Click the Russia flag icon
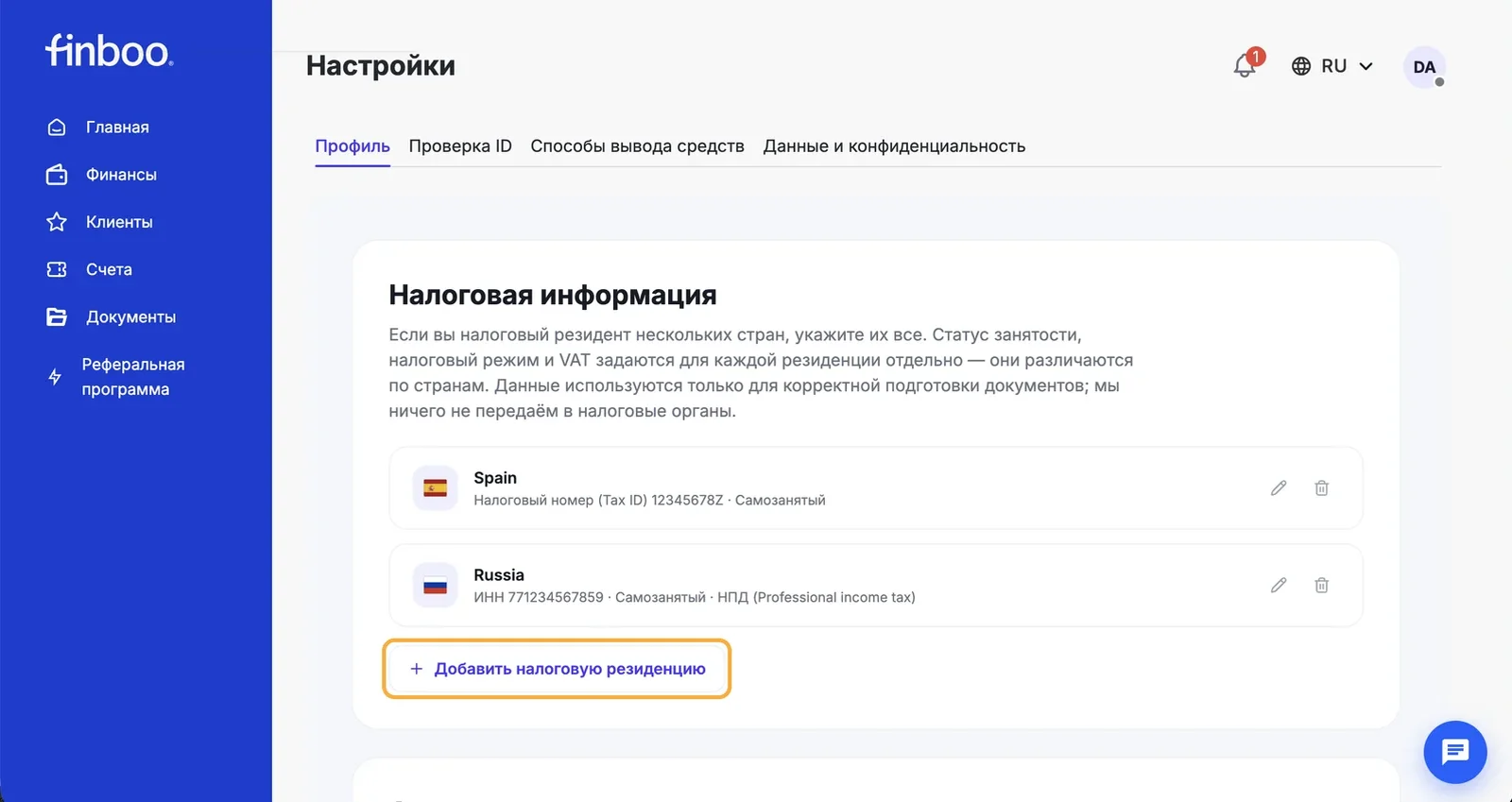The height and width of the screenshot is (802, 1512). 436,586
